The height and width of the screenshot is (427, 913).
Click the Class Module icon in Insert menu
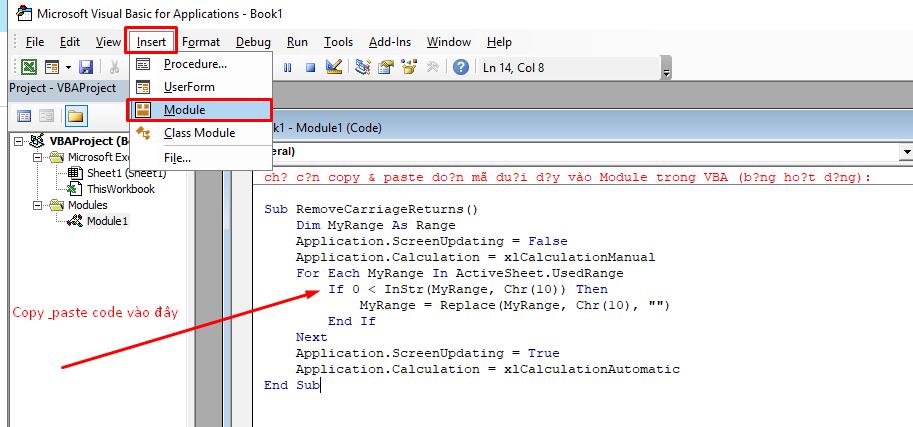click(x=143, y=133)
